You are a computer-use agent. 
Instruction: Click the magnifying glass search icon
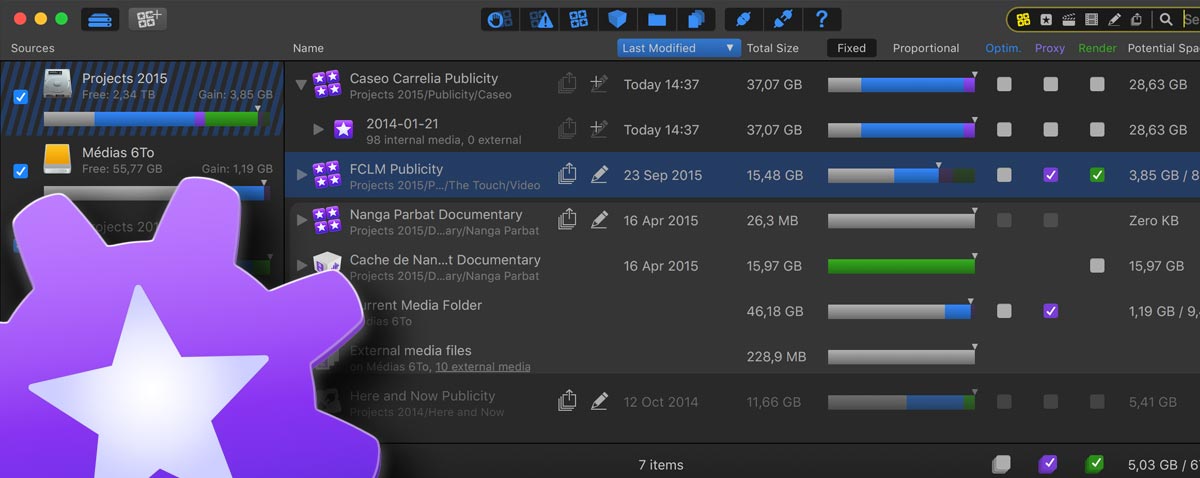[x=1166, y=19]
